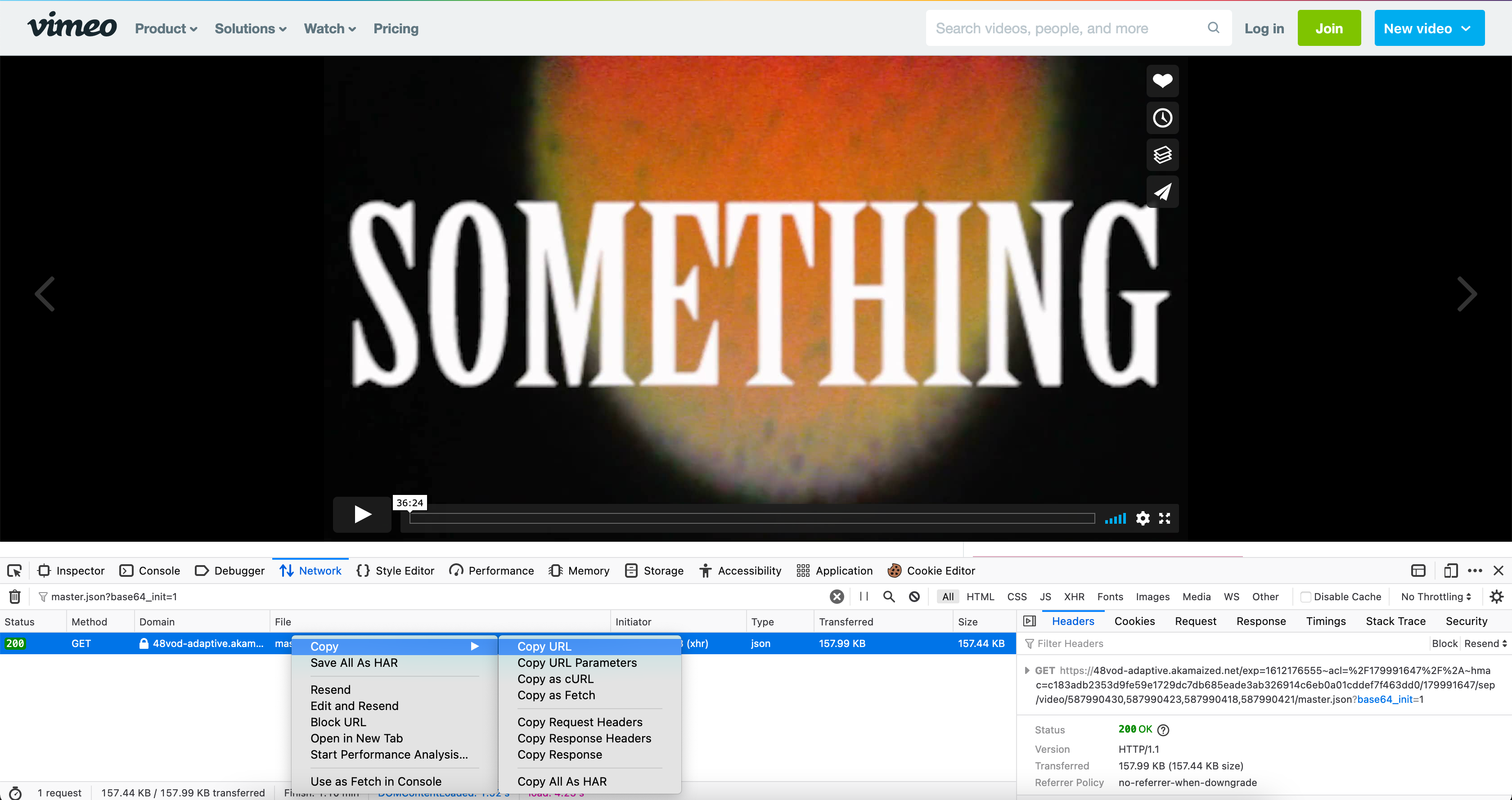Expand the GET request URL disclosure triangle
1512x800 pixels.
(1026, 670)
